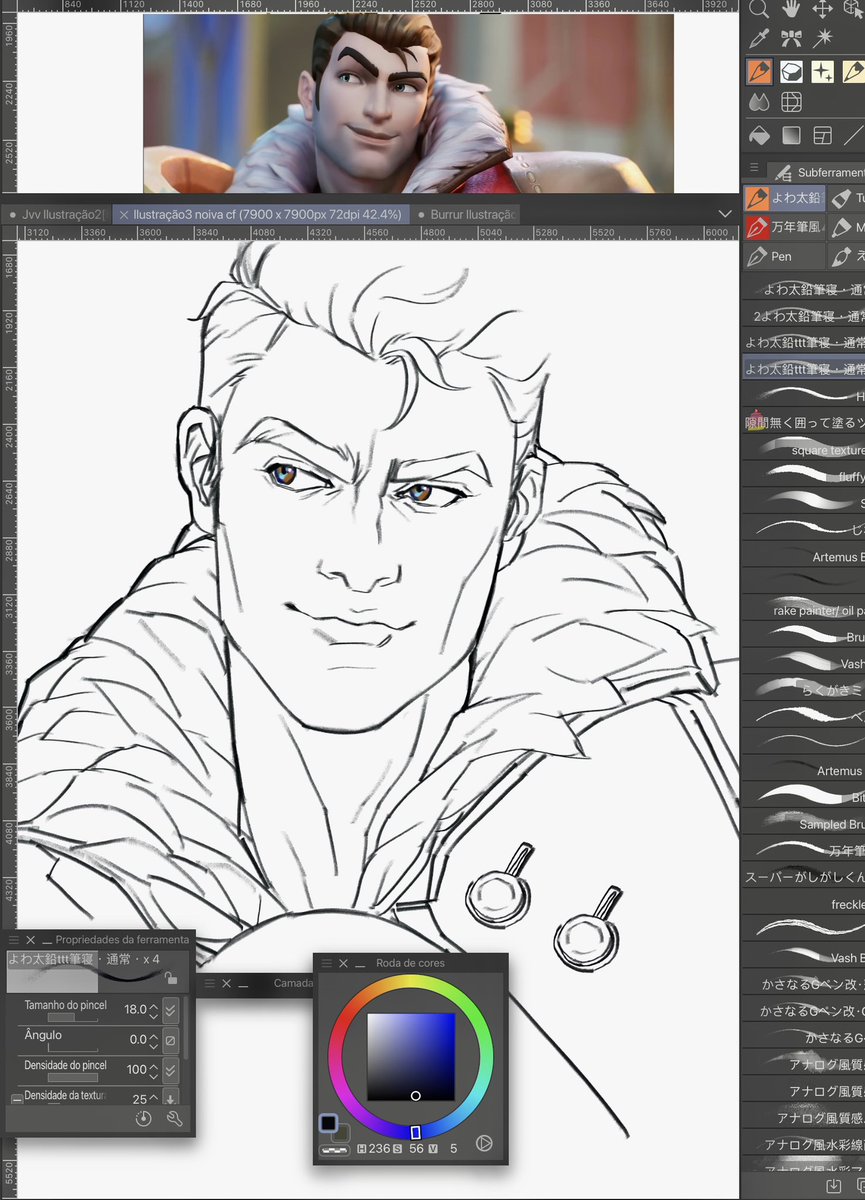Image resolution: width=865 pixels, height=1200 pixels.
Task: Select the Fill paint bucket tool
Action: click(759, 134)
